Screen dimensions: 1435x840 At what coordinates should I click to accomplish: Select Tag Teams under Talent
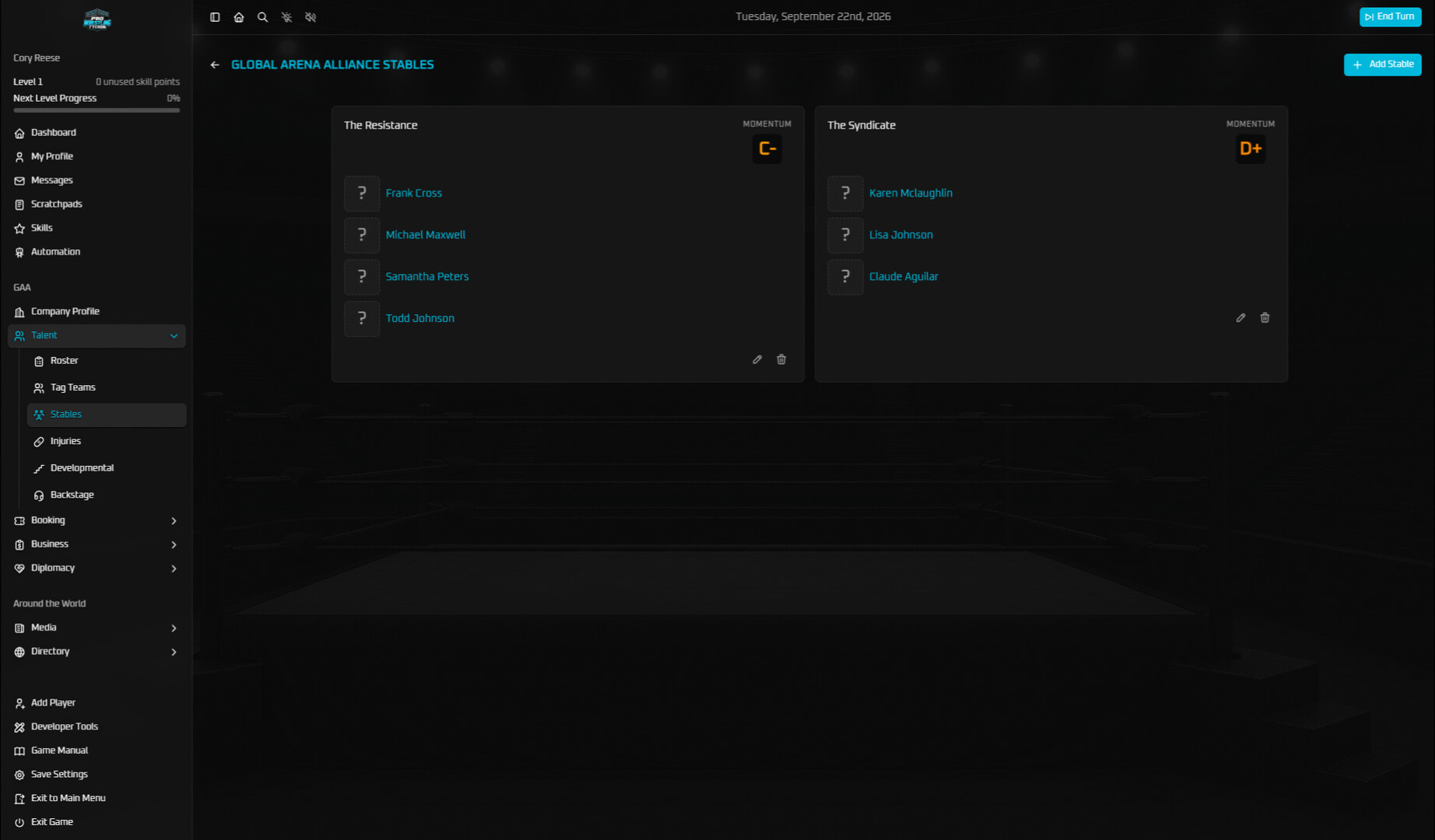pyautogui.click(x=107, y=387)
